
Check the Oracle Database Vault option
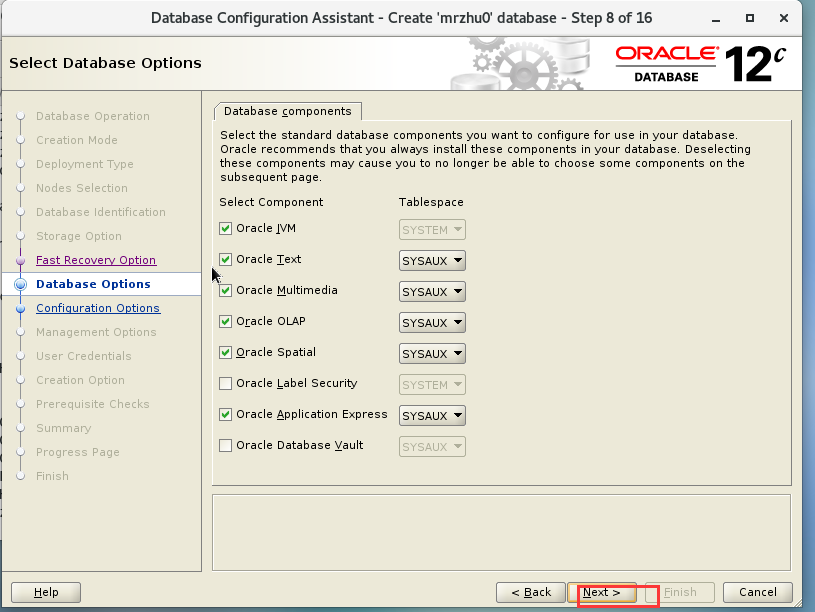[225, 446]
